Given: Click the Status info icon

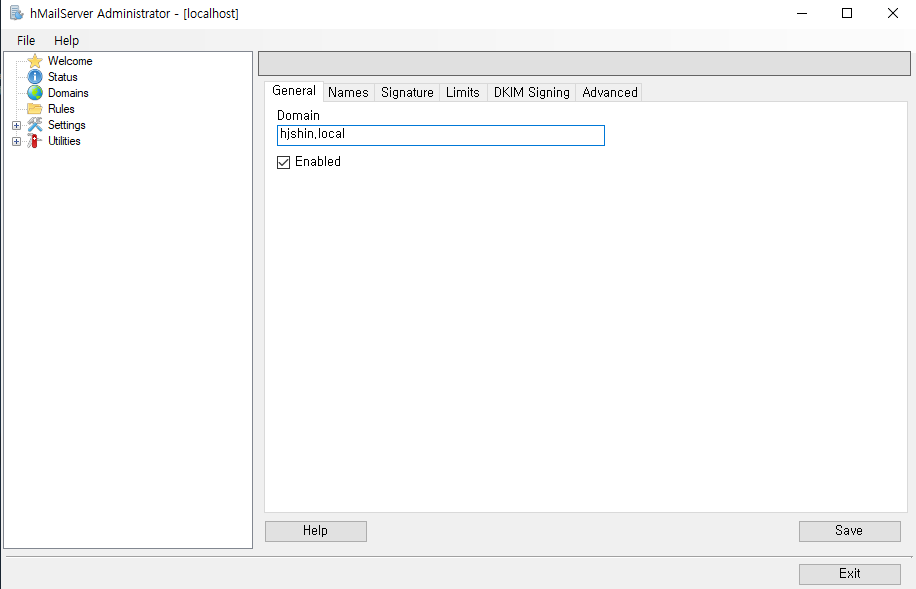Looking at the screenshot, I should point(35,77).
